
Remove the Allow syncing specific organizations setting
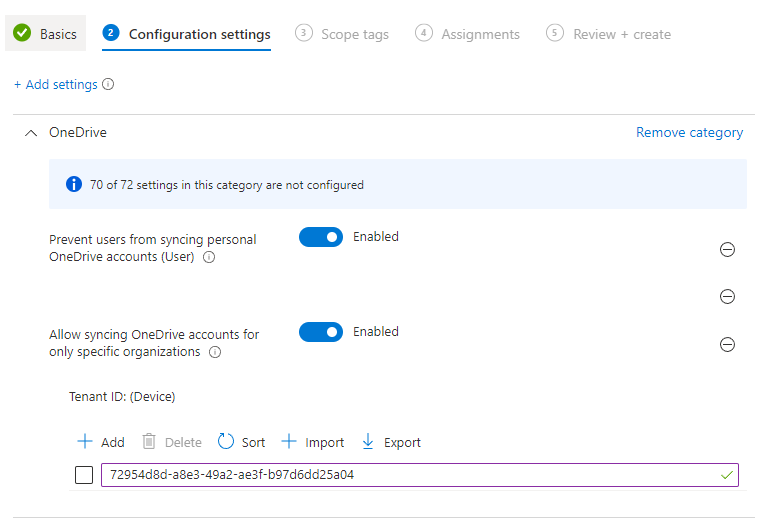727,345
